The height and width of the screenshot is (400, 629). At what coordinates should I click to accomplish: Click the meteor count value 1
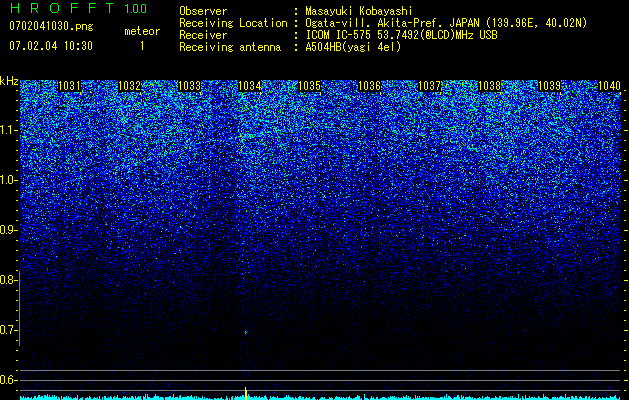142,46
